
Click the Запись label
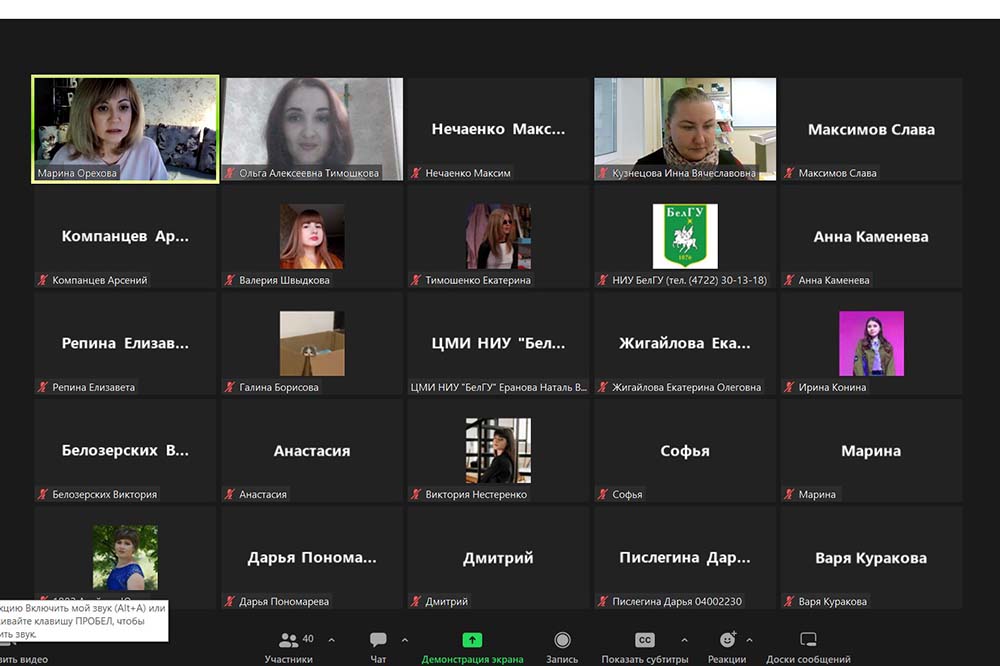(562, 659)
